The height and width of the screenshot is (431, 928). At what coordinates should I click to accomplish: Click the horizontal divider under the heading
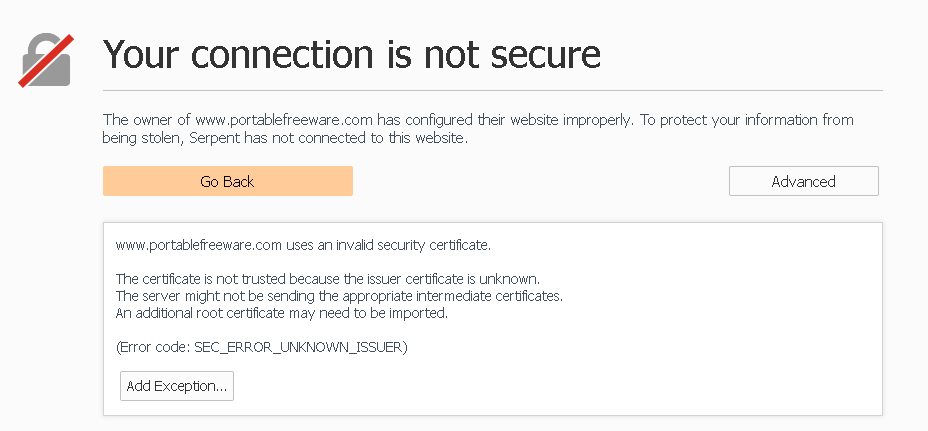492,91
